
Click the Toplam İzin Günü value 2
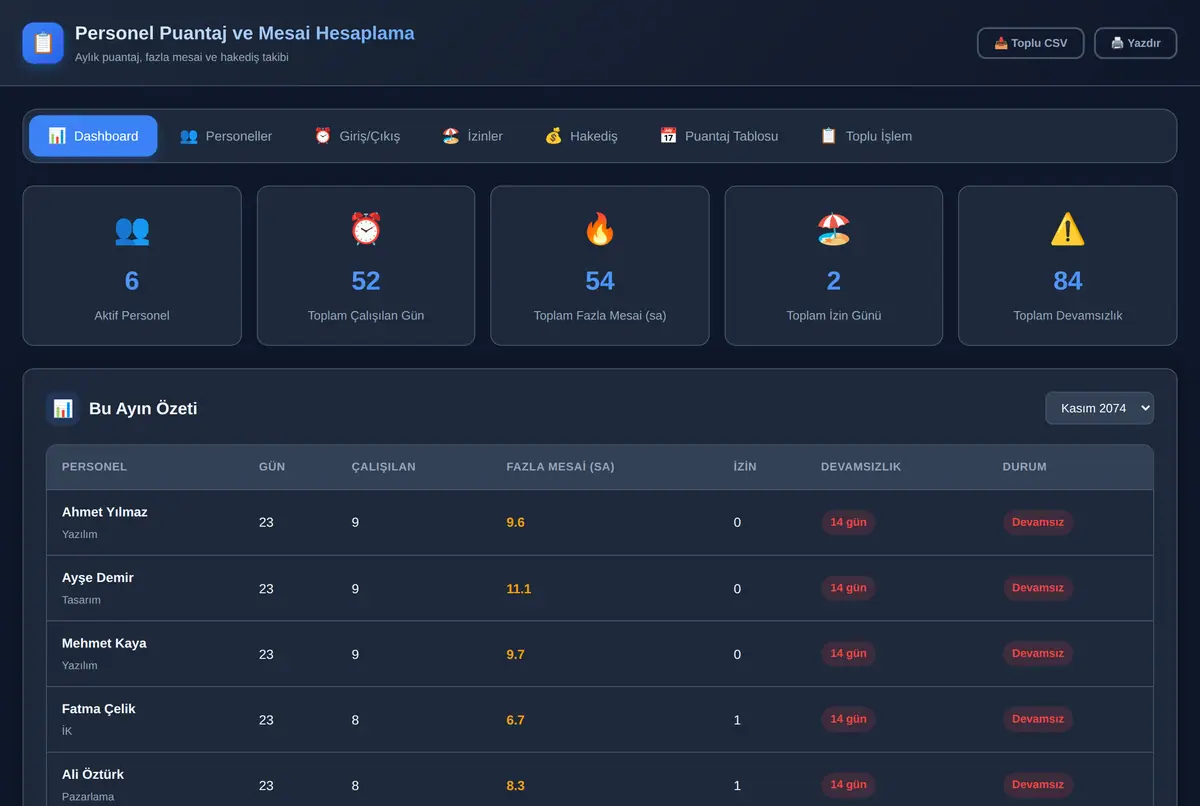[834, 281]
